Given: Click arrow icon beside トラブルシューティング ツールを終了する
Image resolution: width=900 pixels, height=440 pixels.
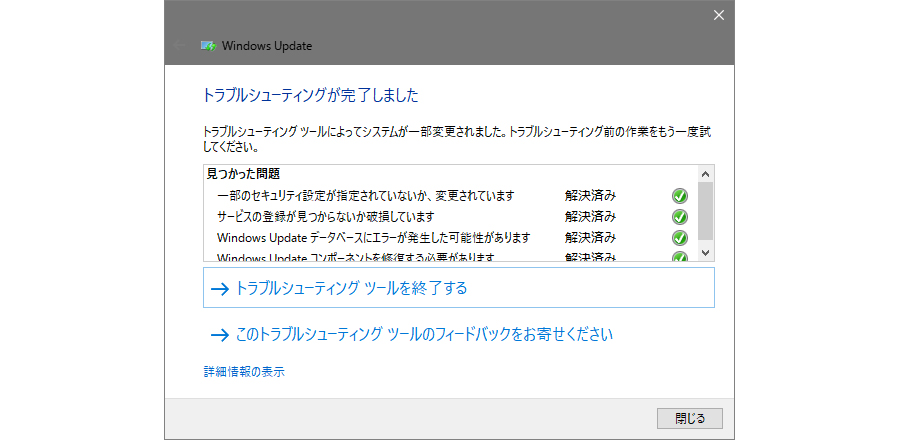Looking at the screenshot, I should (220, 288).
